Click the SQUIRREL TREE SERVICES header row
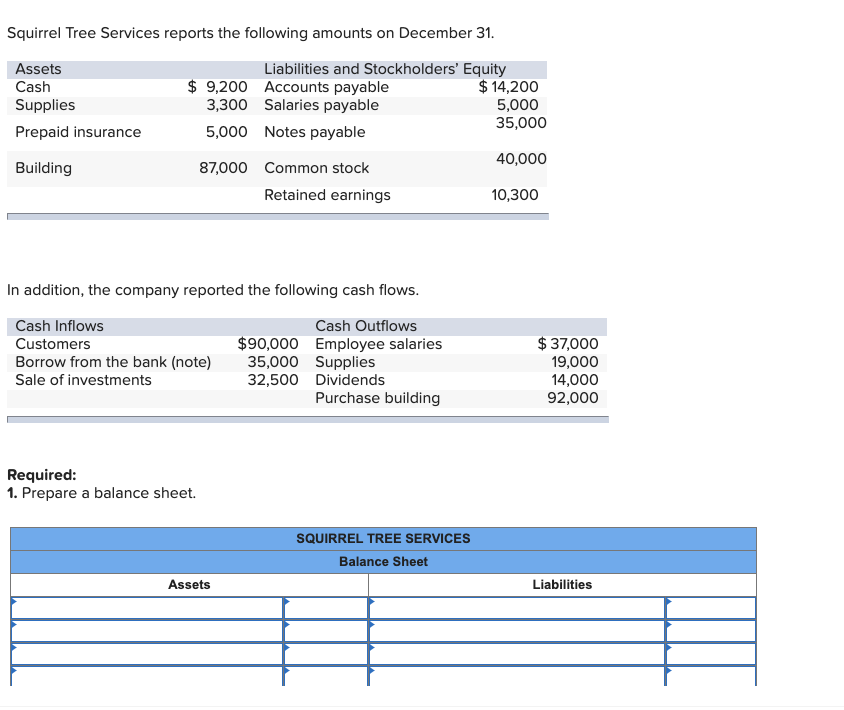This screenshot has height=710, width=844. click(383, 538)
